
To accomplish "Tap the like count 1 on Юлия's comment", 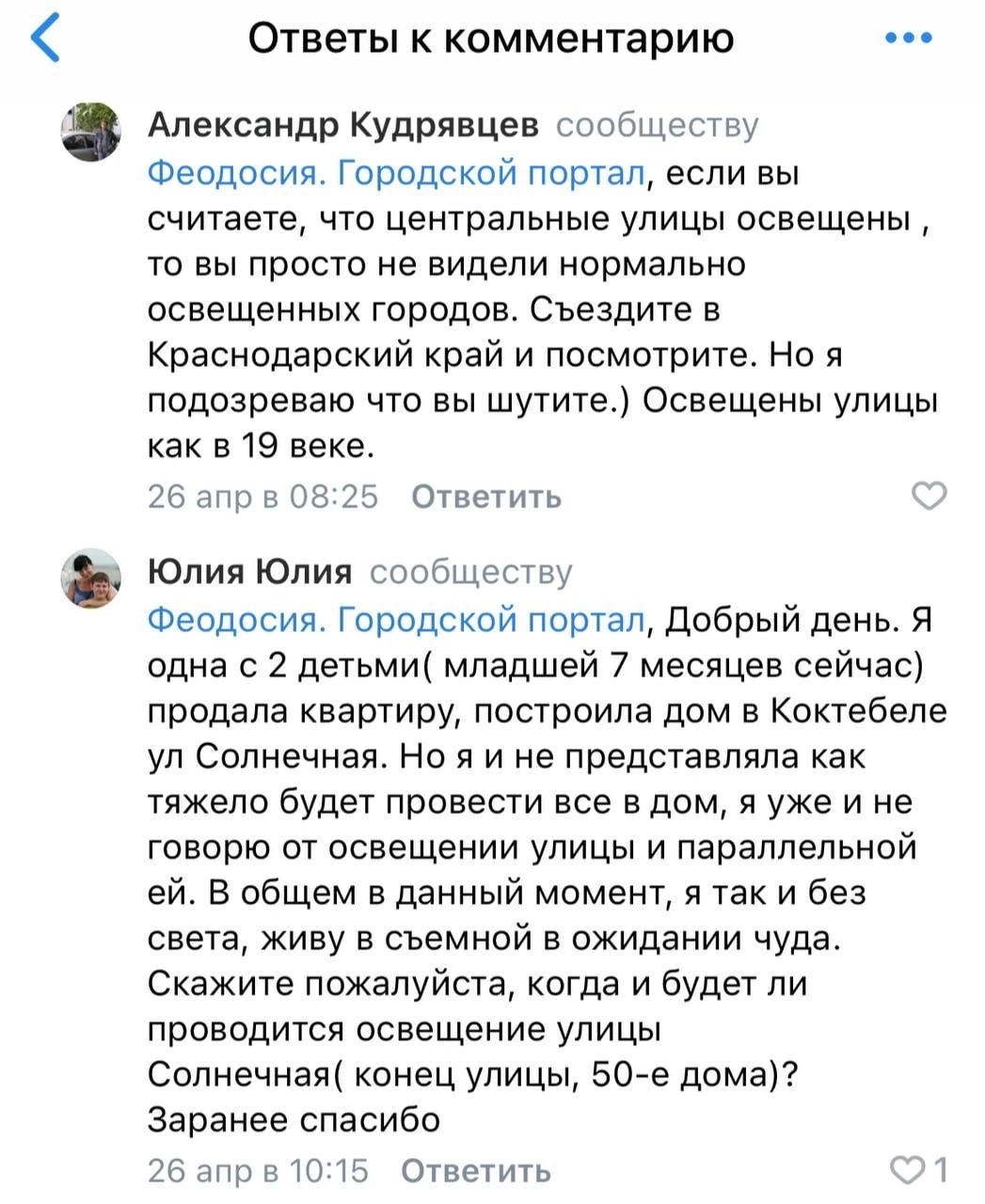I will [940, 1171].
